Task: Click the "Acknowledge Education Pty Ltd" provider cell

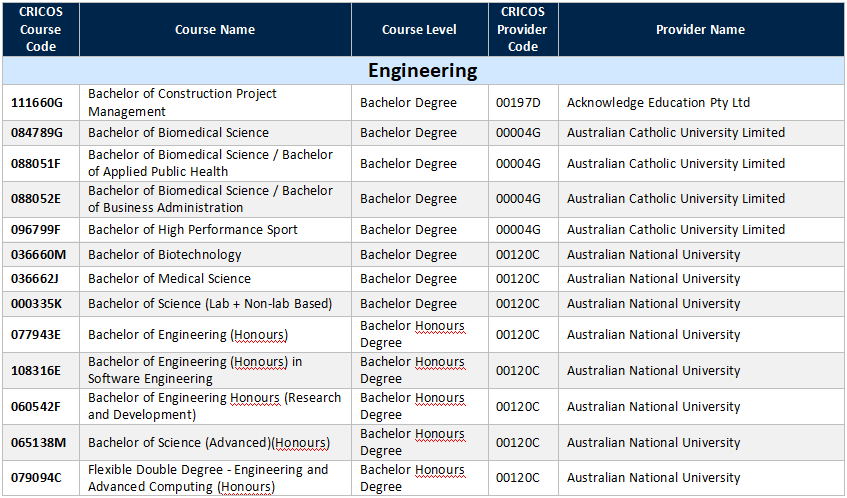Action: point(658,103)
